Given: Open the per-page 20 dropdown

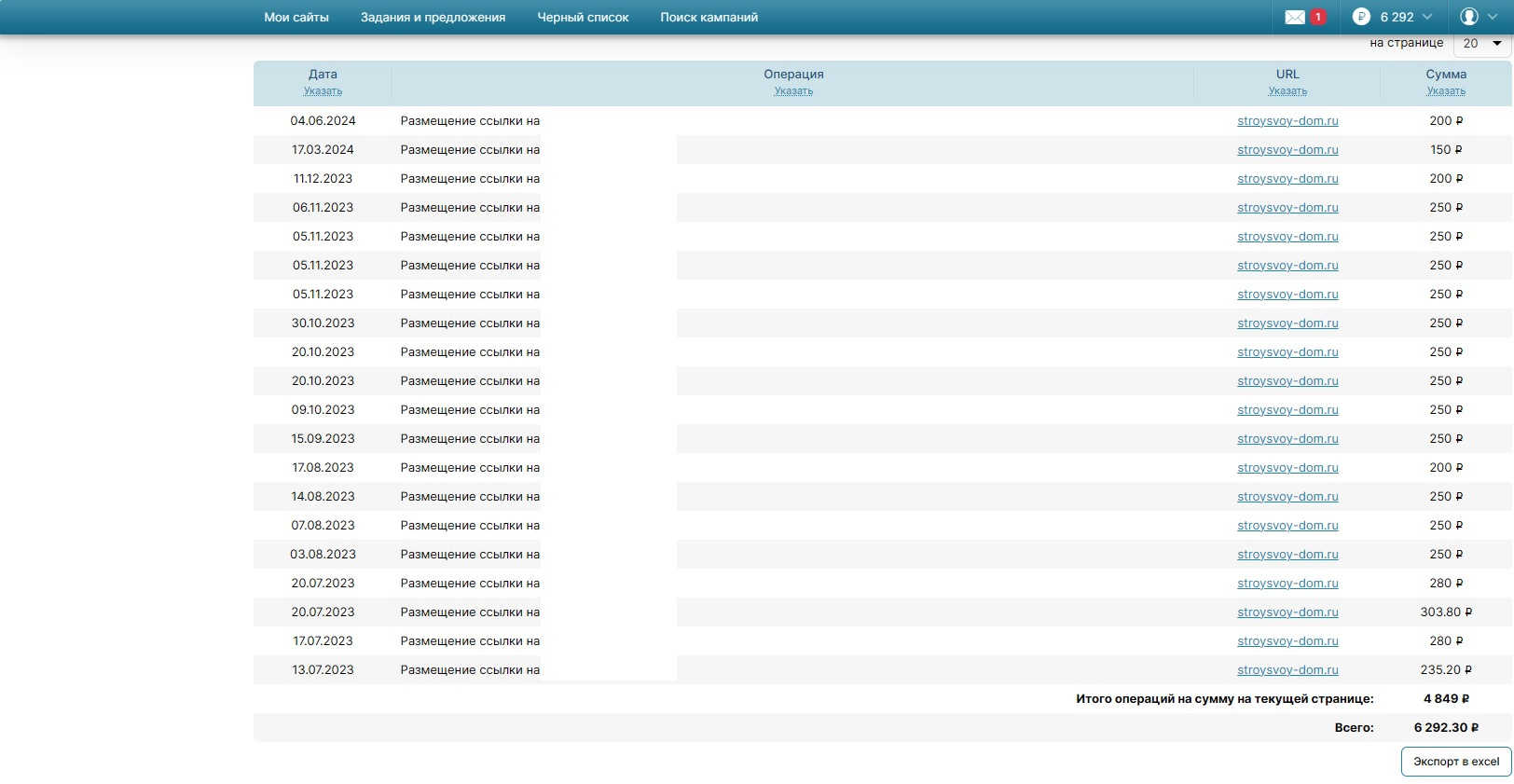Looking at the screenshot, I should [1482, 43].
